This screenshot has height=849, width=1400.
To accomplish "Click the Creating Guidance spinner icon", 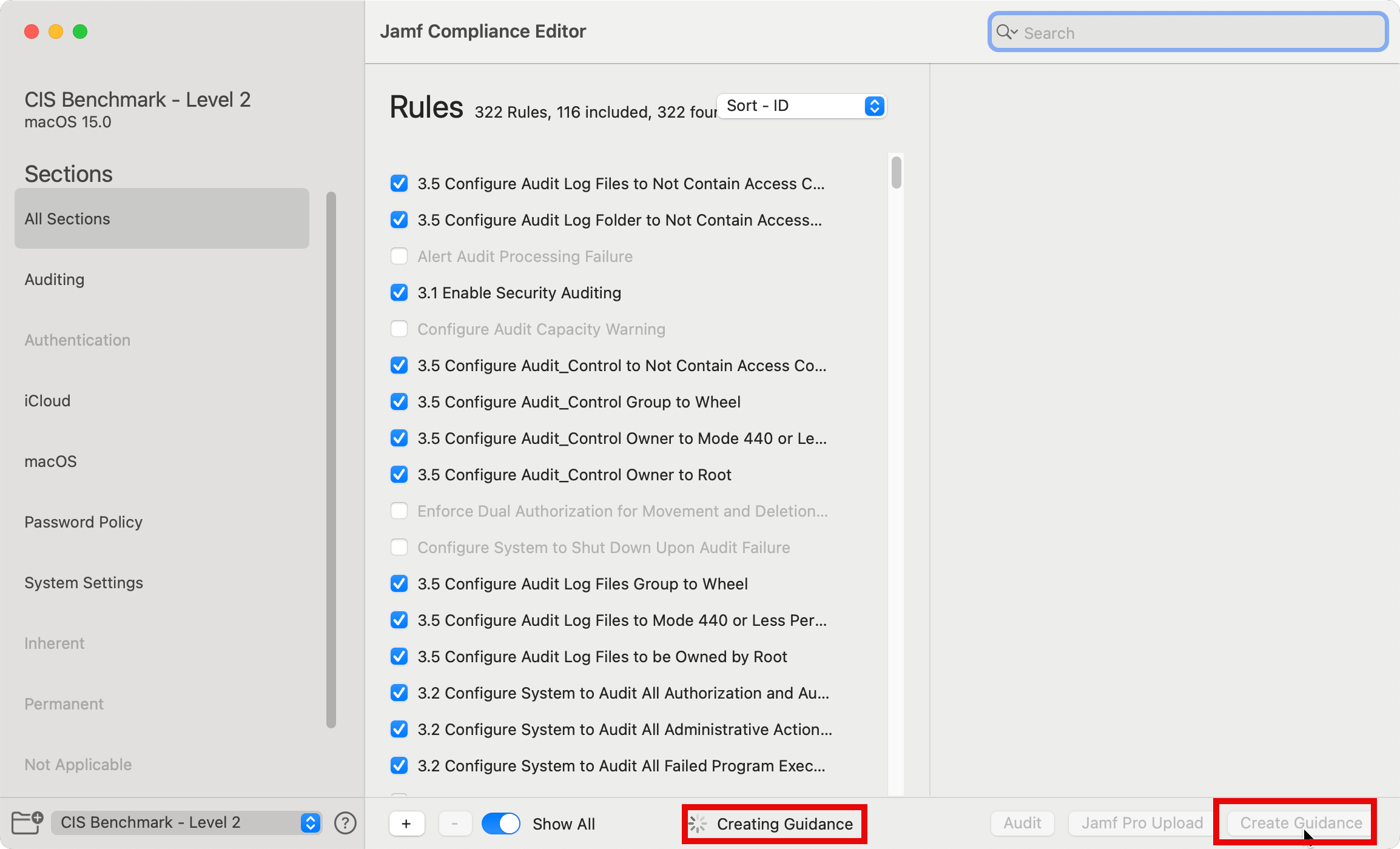I will [x=699, y=824].
